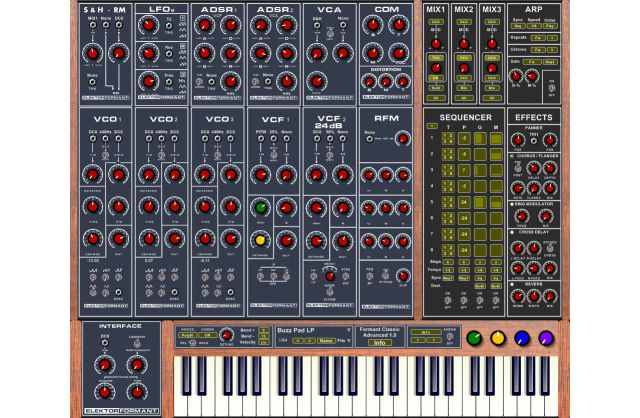Viewport: 640px width, 418px height.
Task: Click the Ring Modulator FREQ knob
Action: [522, 216]
